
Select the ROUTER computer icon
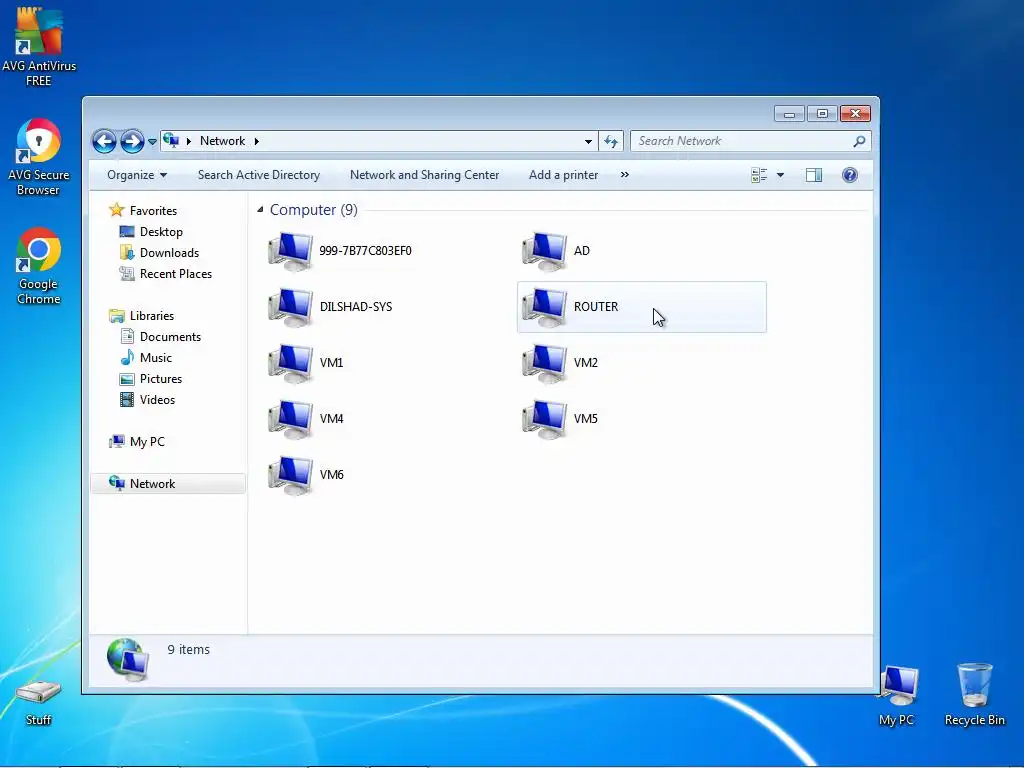click(x=545, y=307)
